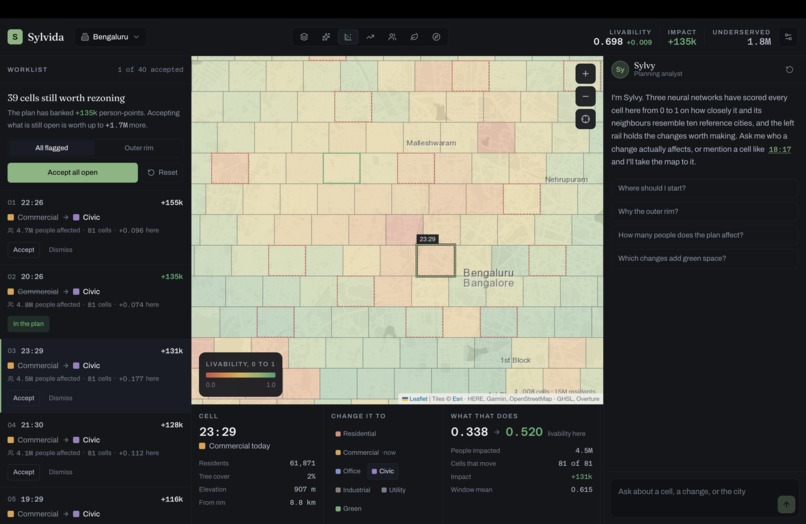Image resolution: width=806 pixels, height=524 pixels.
Task: Switch to Outer rim tab
Action: [139, 148]
